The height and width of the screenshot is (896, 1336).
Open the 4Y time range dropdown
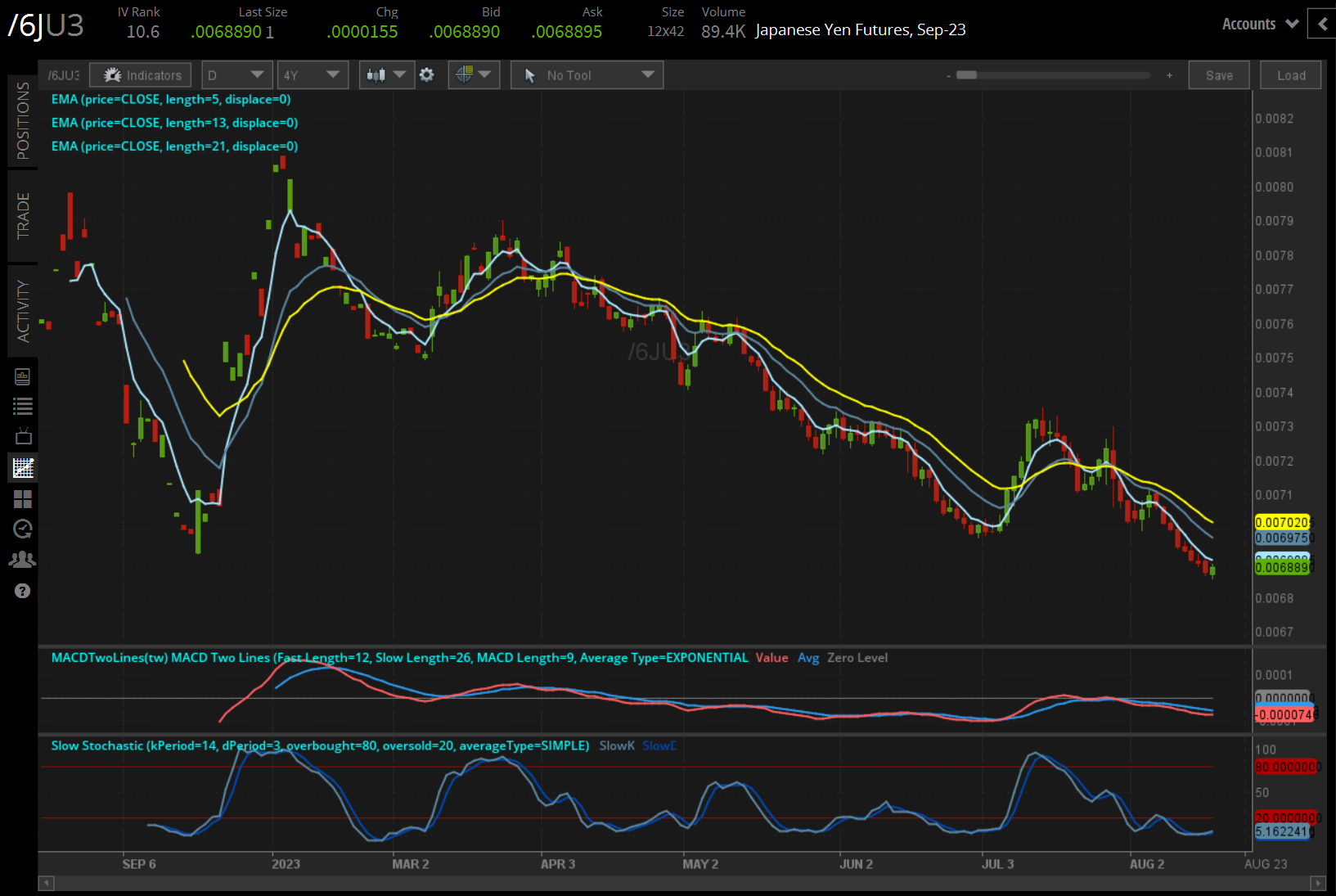[312, 75]
